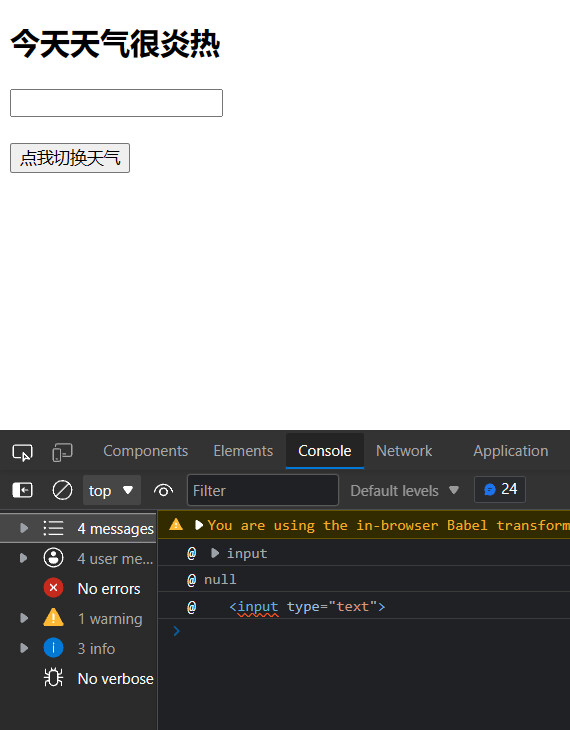Click the verbose bug icon
Viewport: 570px width, 730px height.
coord(54,678)
